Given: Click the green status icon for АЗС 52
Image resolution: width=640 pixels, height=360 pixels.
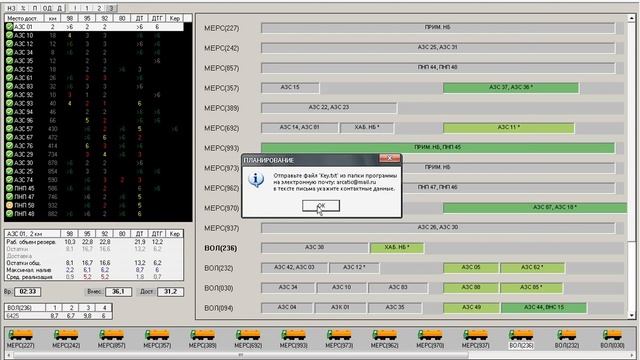Looking at the screenshot, I should click(9, 69).
